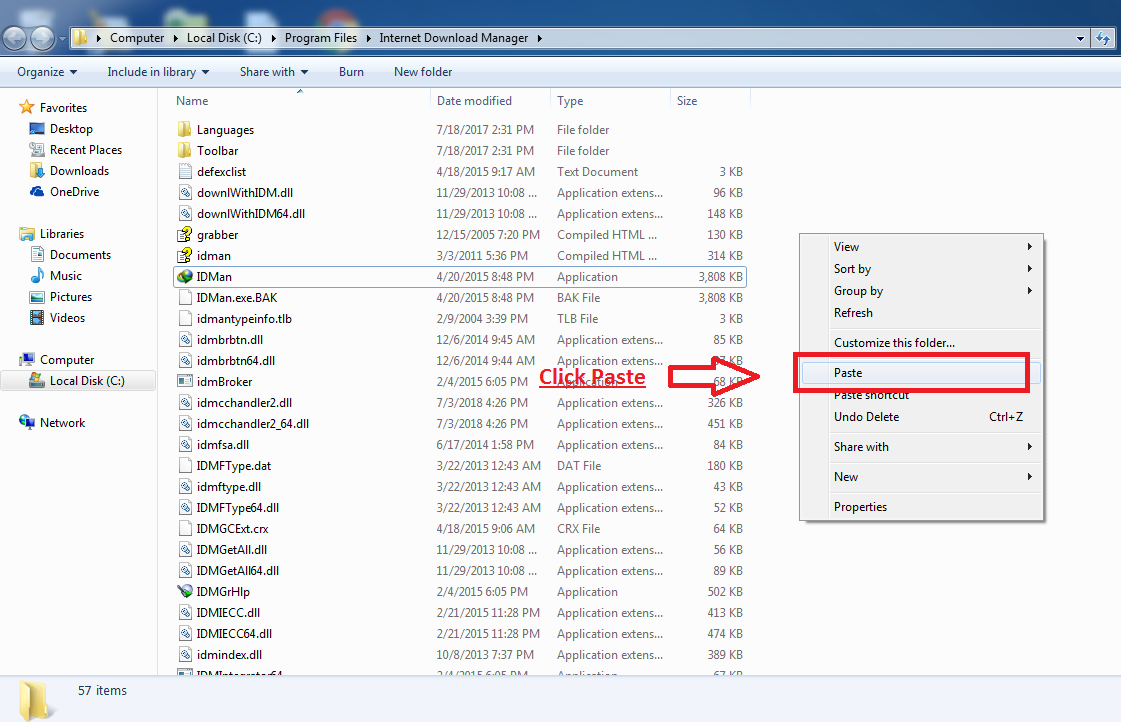Expand the Group by context submenu
The height and width of the screenshot is (722, 1121).
tap(921, 291)
